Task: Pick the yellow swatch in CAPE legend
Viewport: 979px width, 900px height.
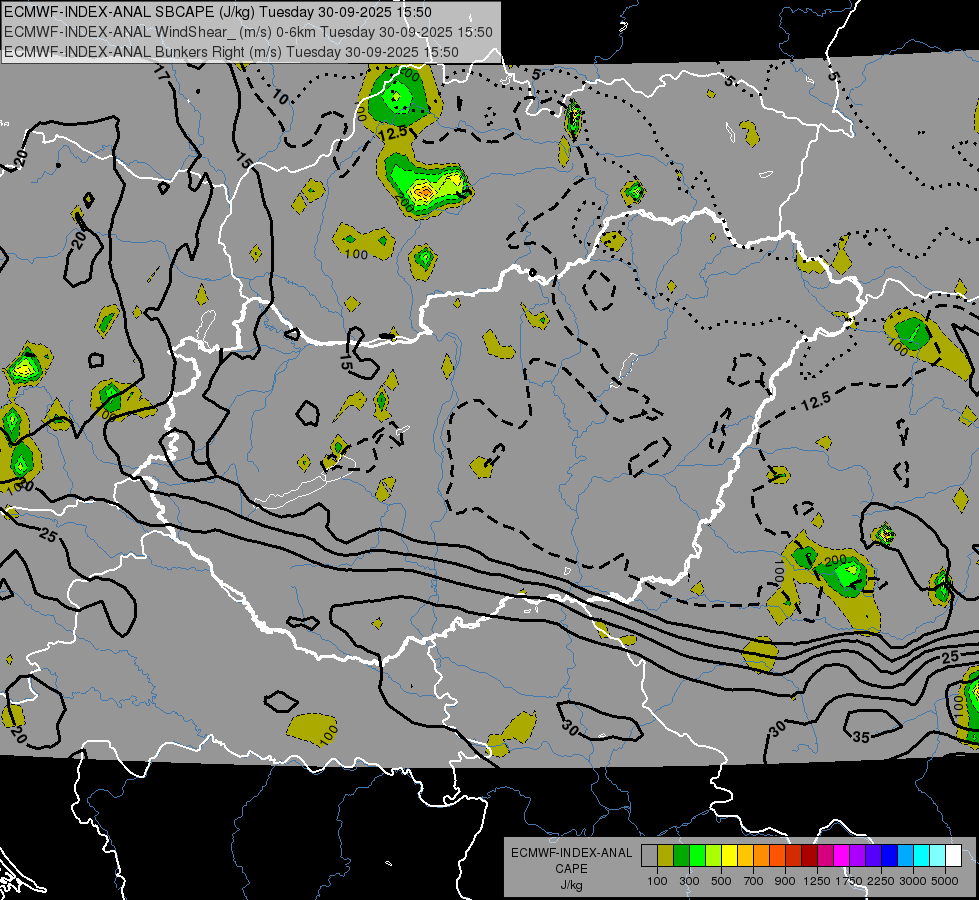Action: (729, 856)
